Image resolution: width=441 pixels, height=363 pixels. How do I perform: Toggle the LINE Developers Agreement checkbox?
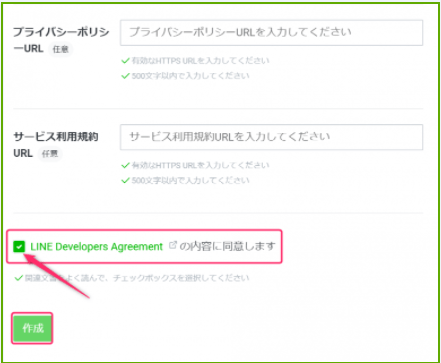point(19,247)
